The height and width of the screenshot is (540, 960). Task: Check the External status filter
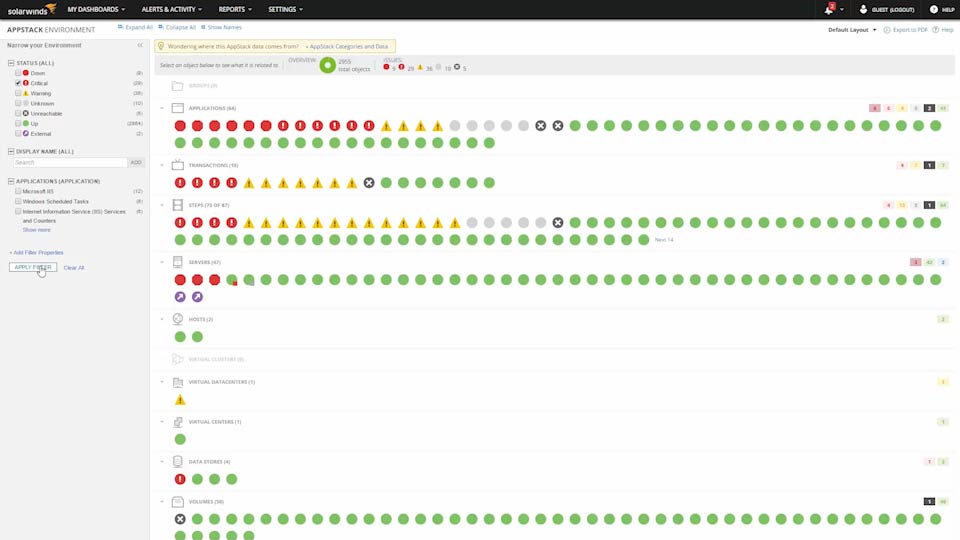click(x=18, y=133)
